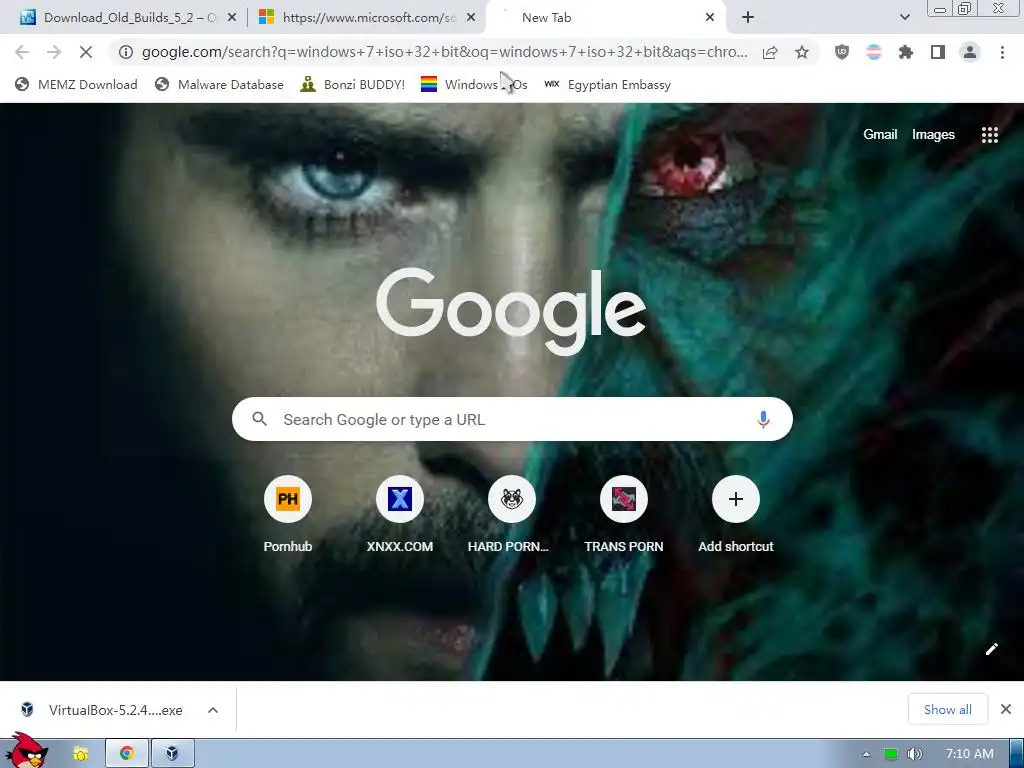
Task: Open the Chrome profile avatar
Action: tap(970, 52)
